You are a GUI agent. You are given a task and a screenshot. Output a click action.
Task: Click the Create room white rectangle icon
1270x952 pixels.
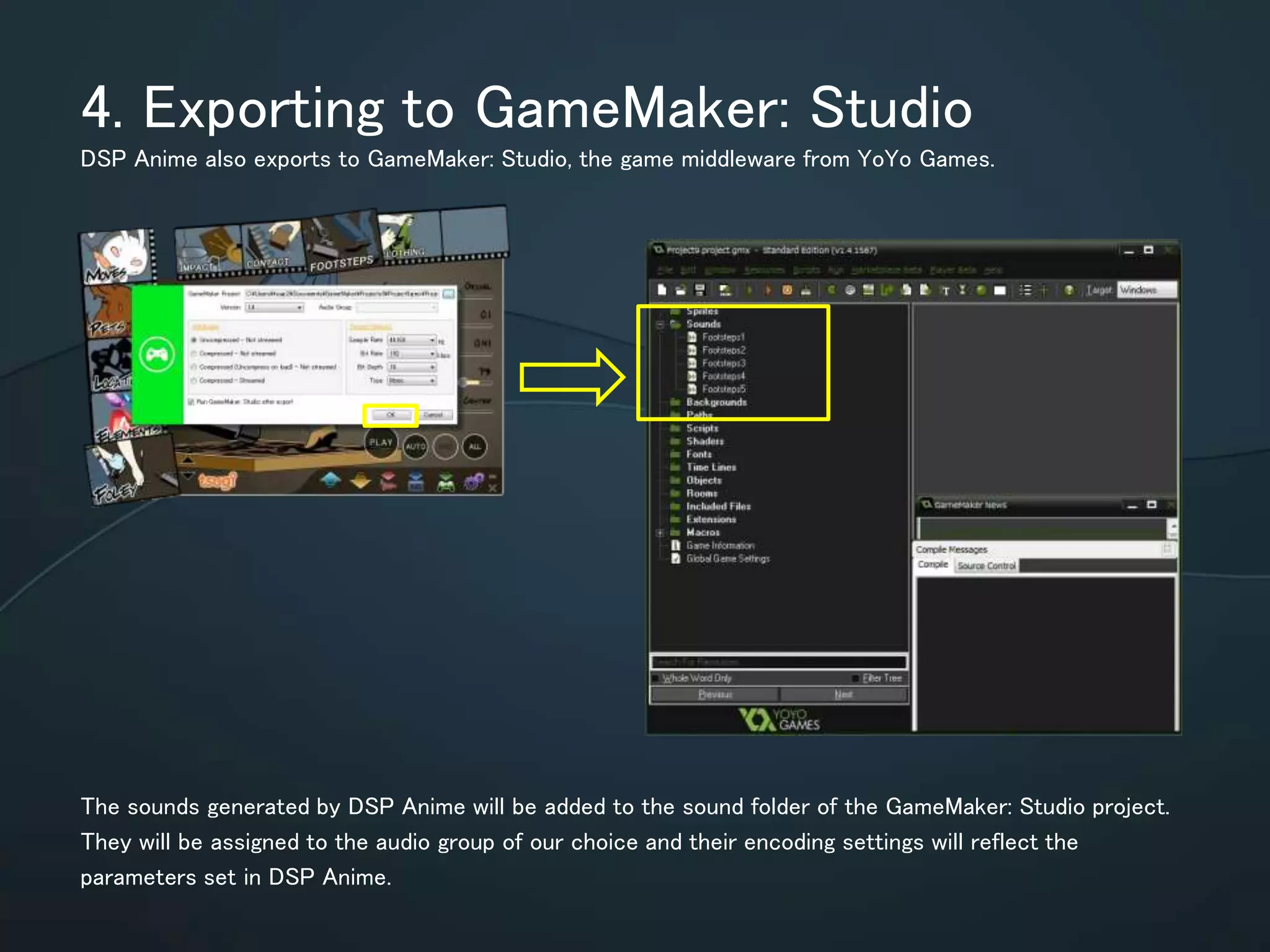1000,290
